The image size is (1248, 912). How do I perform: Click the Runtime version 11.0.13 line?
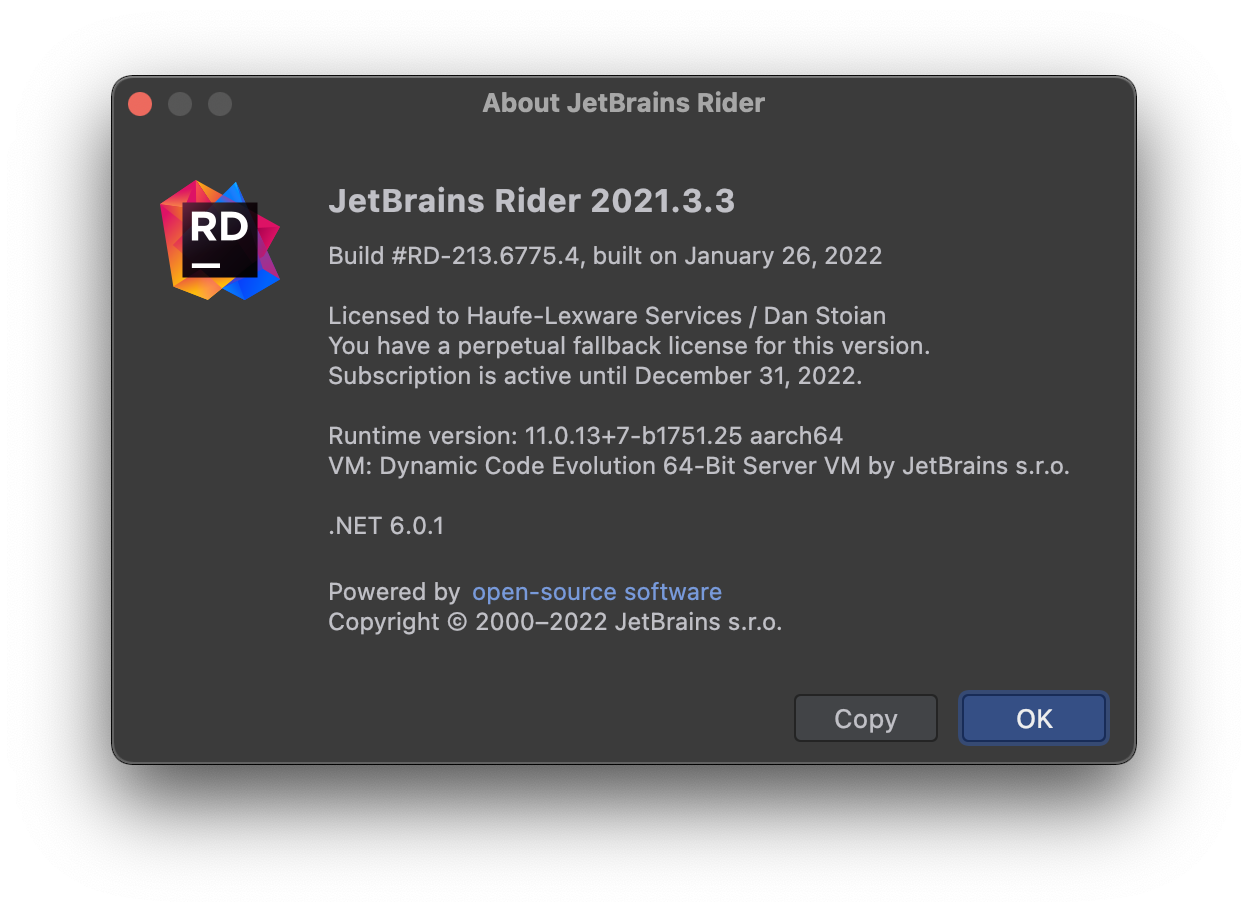pos(585,436)
